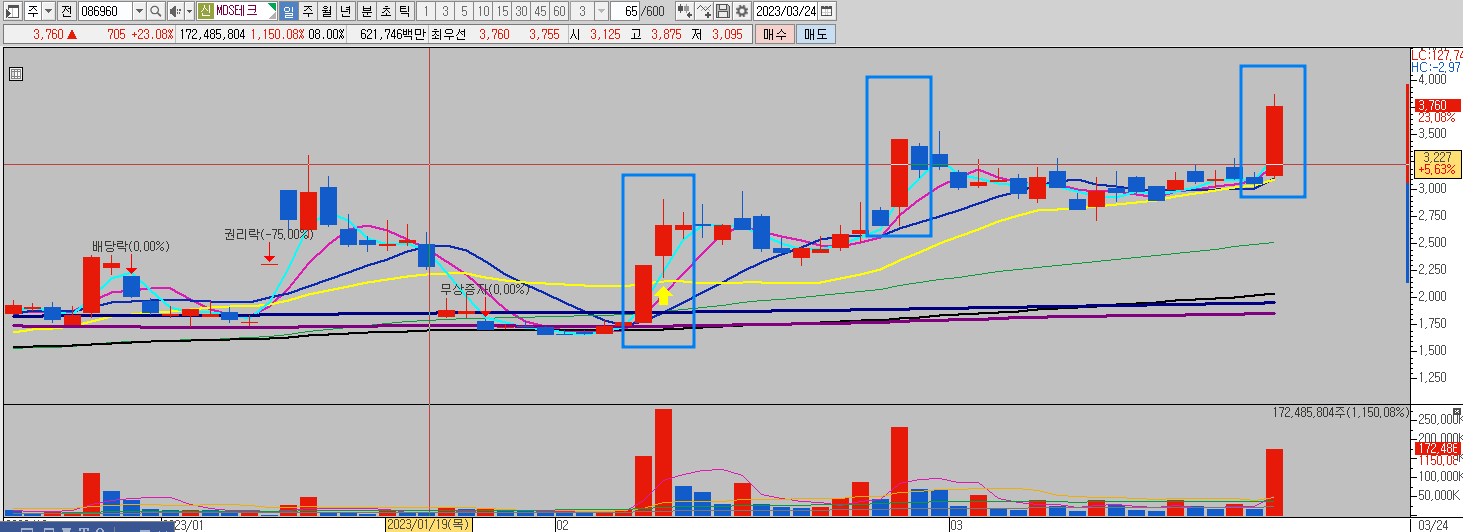
Task: Click the 2023/01/19(목) date marker
Action: [429, 524]
